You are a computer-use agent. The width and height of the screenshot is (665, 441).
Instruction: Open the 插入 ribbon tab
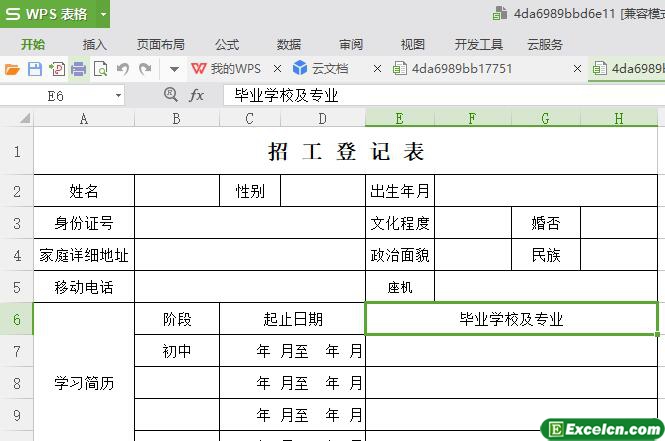[x=95, y=45]
